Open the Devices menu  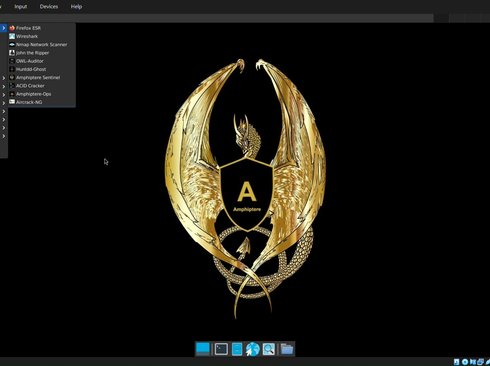pos(49,7)
